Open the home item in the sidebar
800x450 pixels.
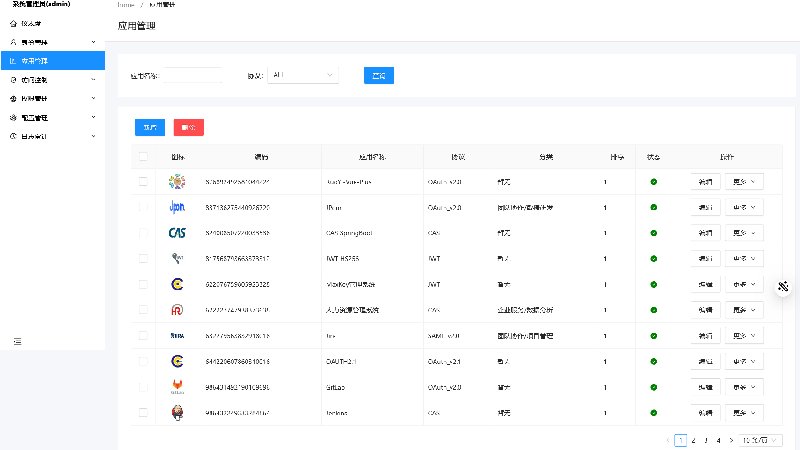tap(53, 23)
